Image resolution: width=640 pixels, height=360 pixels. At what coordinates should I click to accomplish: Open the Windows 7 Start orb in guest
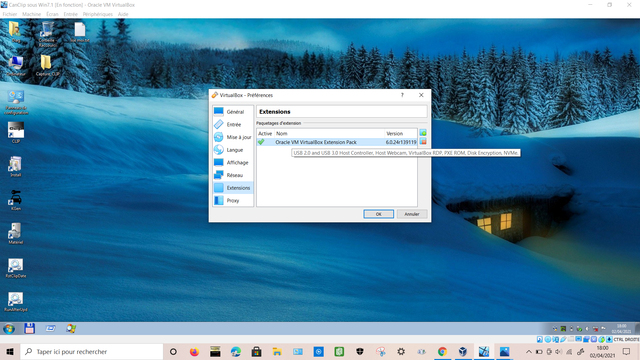pyautogui.click(x=9, y=329)
